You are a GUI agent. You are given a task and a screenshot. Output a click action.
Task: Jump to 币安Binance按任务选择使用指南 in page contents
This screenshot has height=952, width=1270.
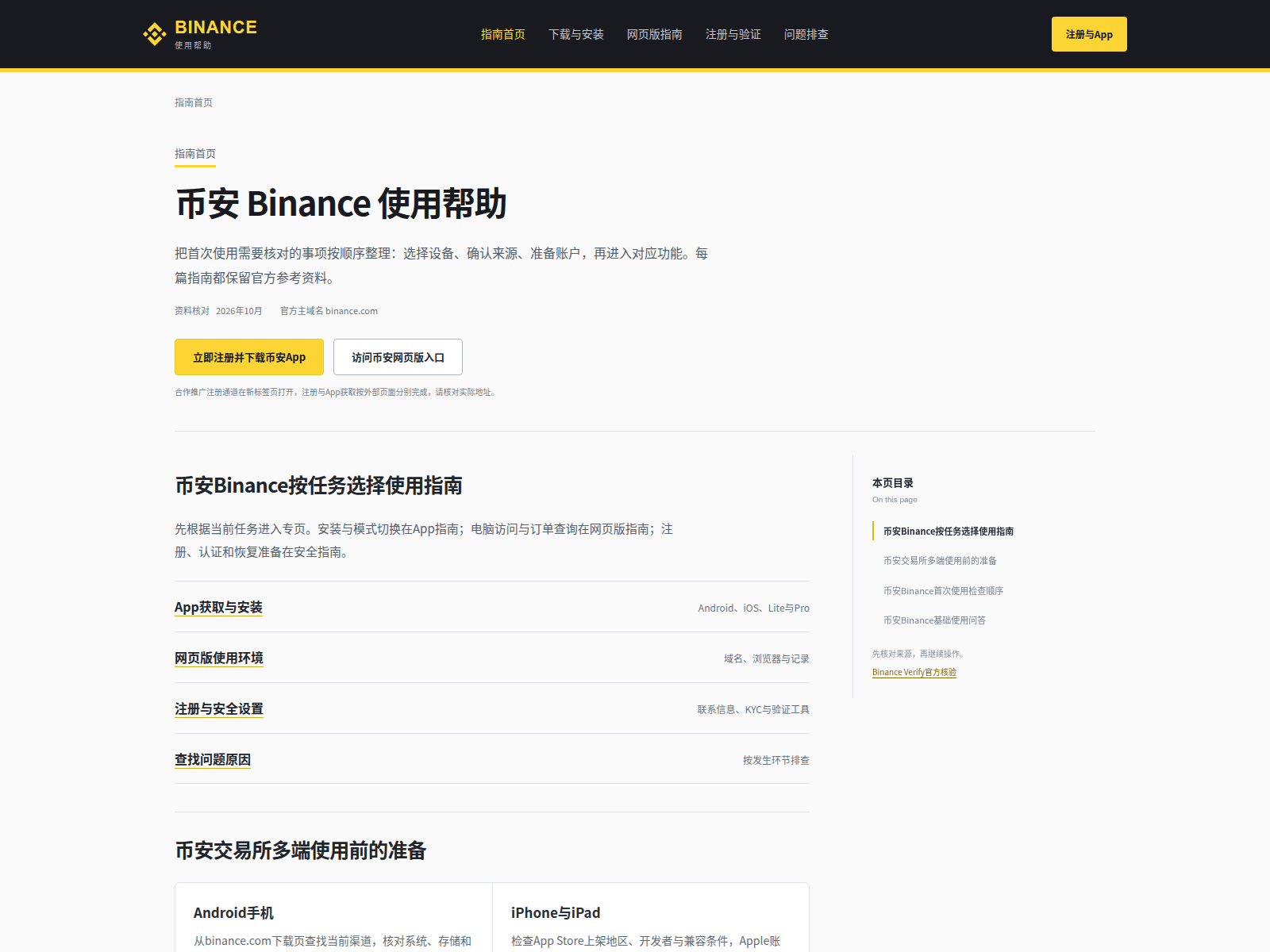point(949,531)
